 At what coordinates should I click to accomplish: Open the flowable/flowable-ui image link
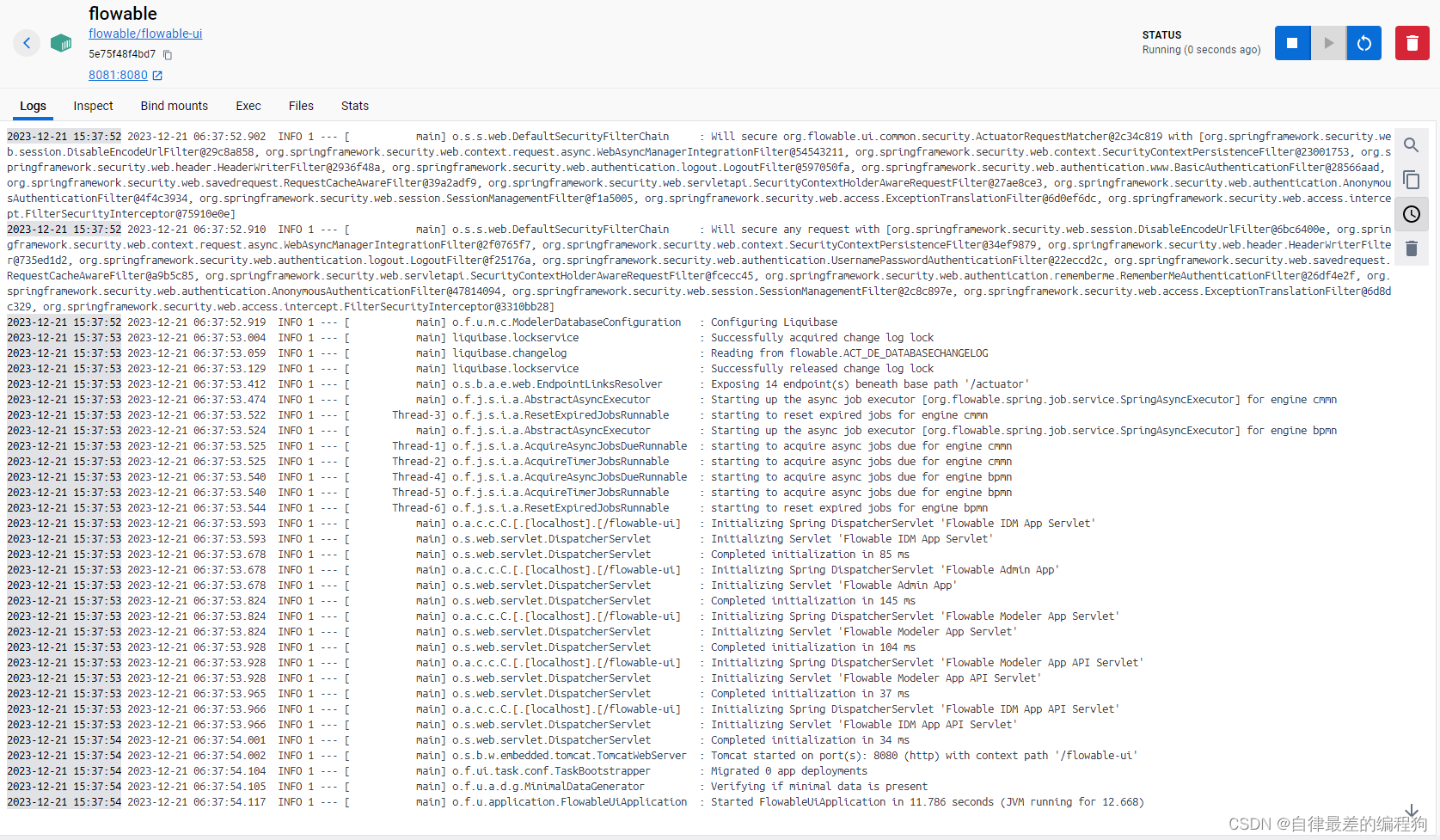click(145, 34)
